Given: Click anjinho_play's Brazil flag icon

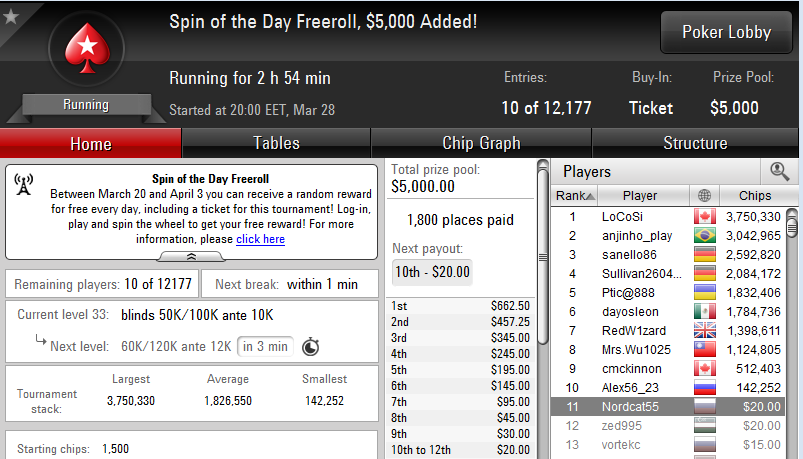Looking at the screenshot, I should pos(705,236).
